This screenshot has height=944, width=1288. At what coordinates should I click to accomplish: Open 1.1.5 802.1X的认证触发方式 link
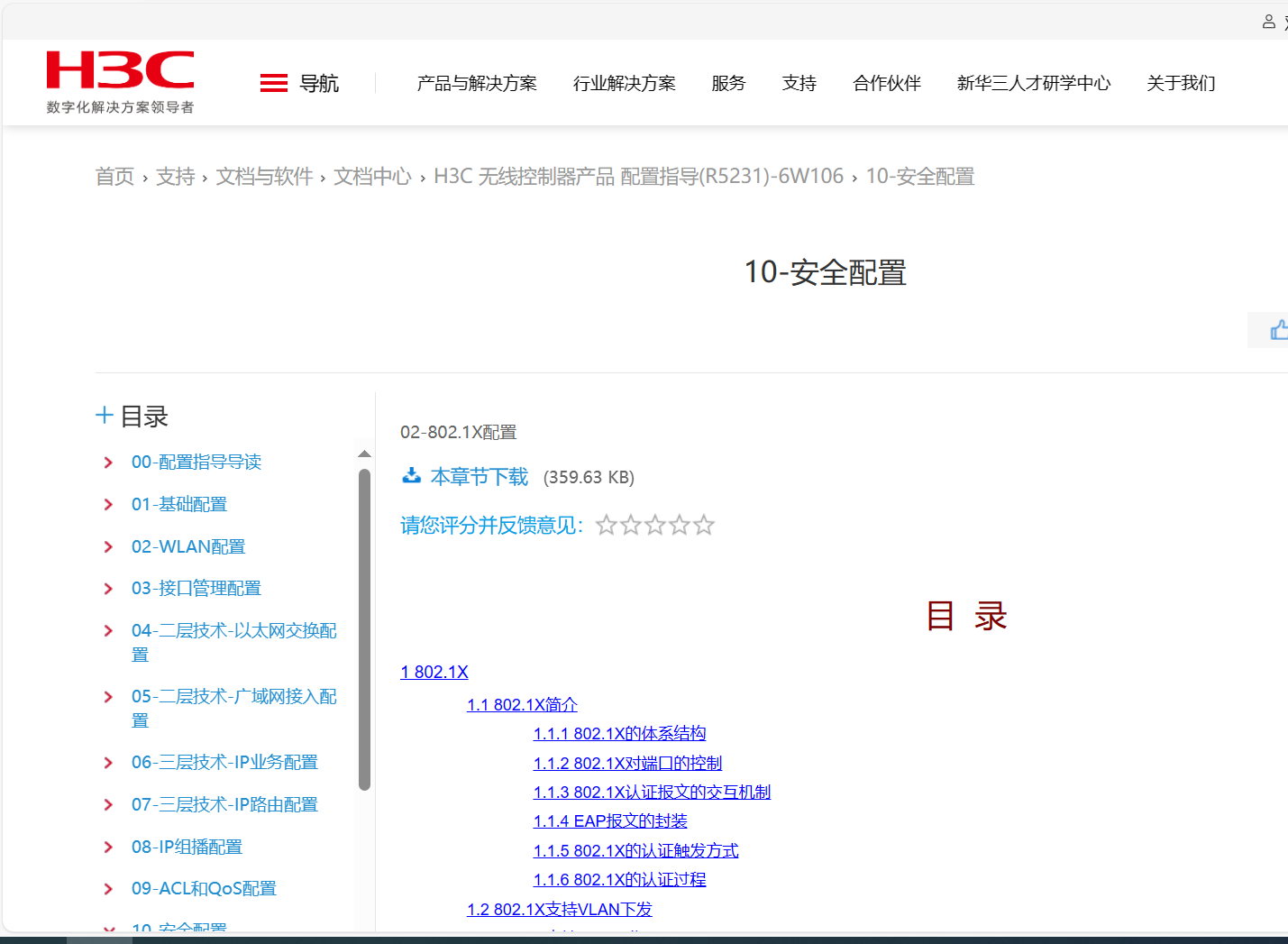pyautogui.click(x=635, y=850)
